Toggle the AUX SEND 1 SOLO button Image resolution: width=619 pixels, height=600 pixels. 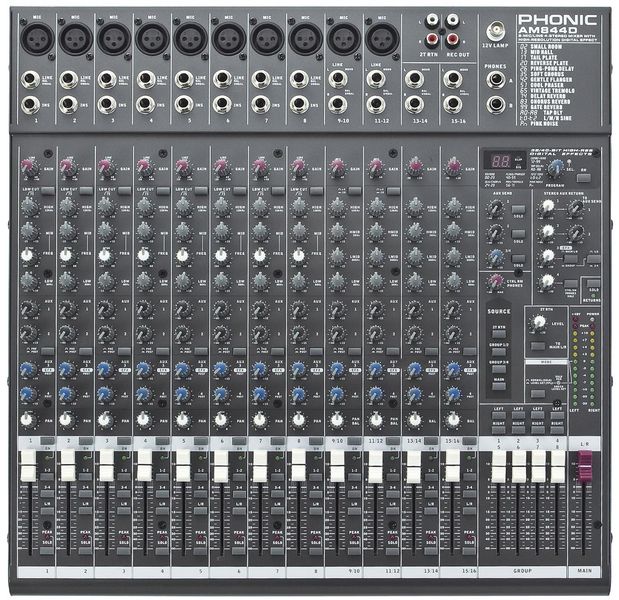[x=518, y=208]
